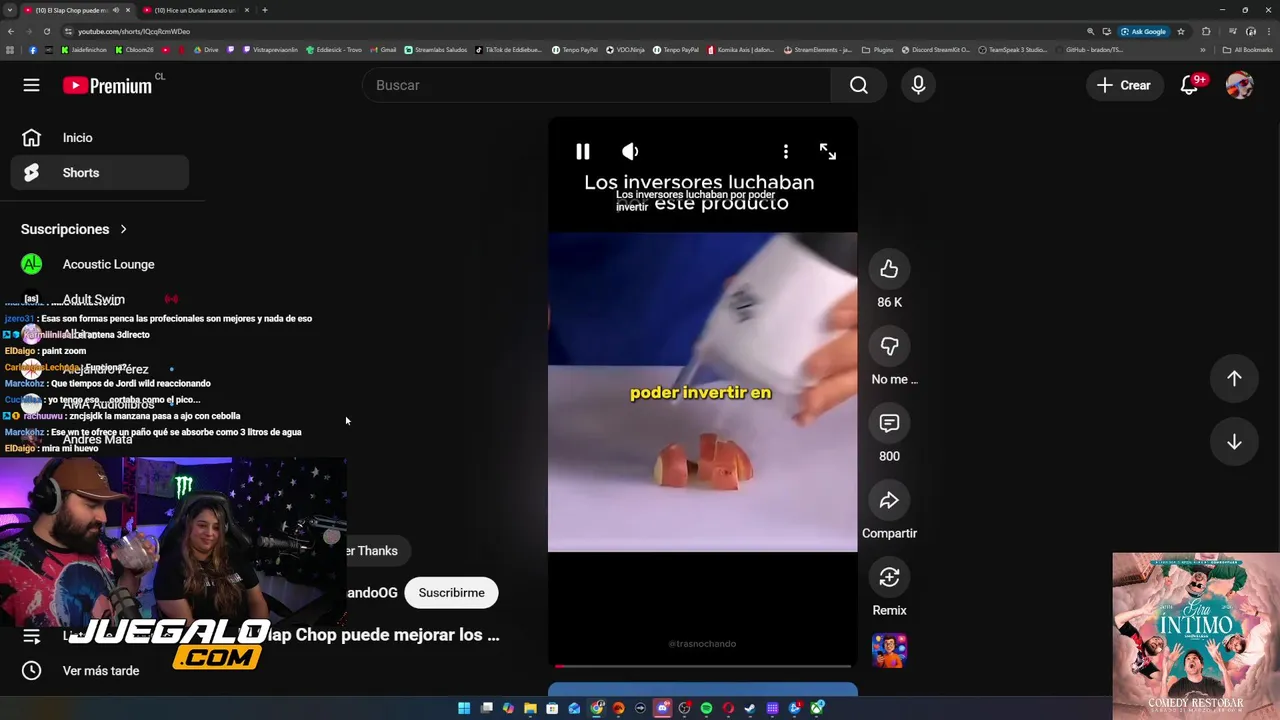1280x720 pixels.
Task: Start voice search with the microphone
Action: click(918, 85)
